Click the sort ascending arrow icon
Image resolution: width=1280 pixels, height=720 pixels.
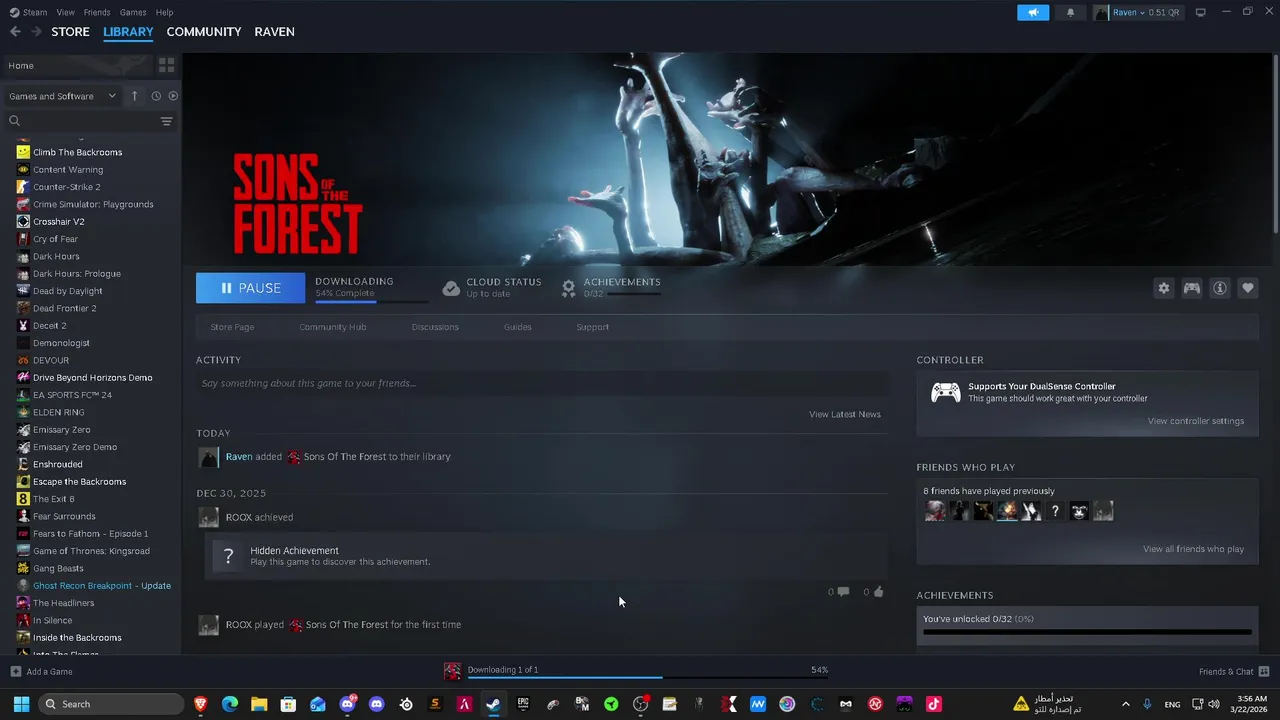(135, 96)
